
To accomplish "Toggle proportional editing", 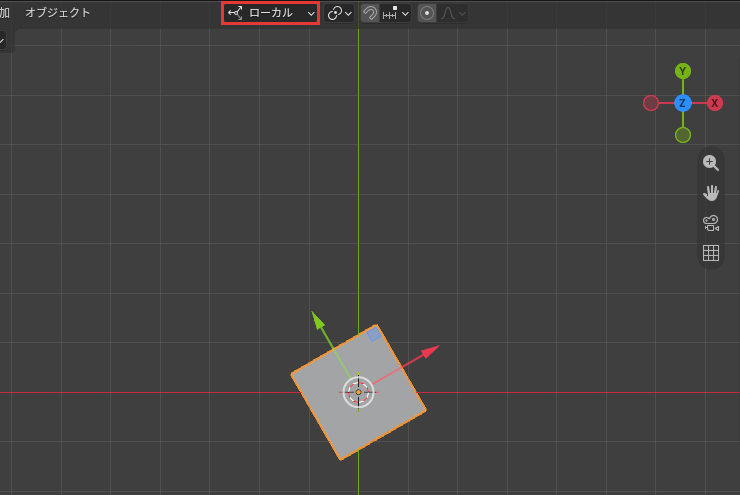I will pyautogui.click(x=427, y=13).
